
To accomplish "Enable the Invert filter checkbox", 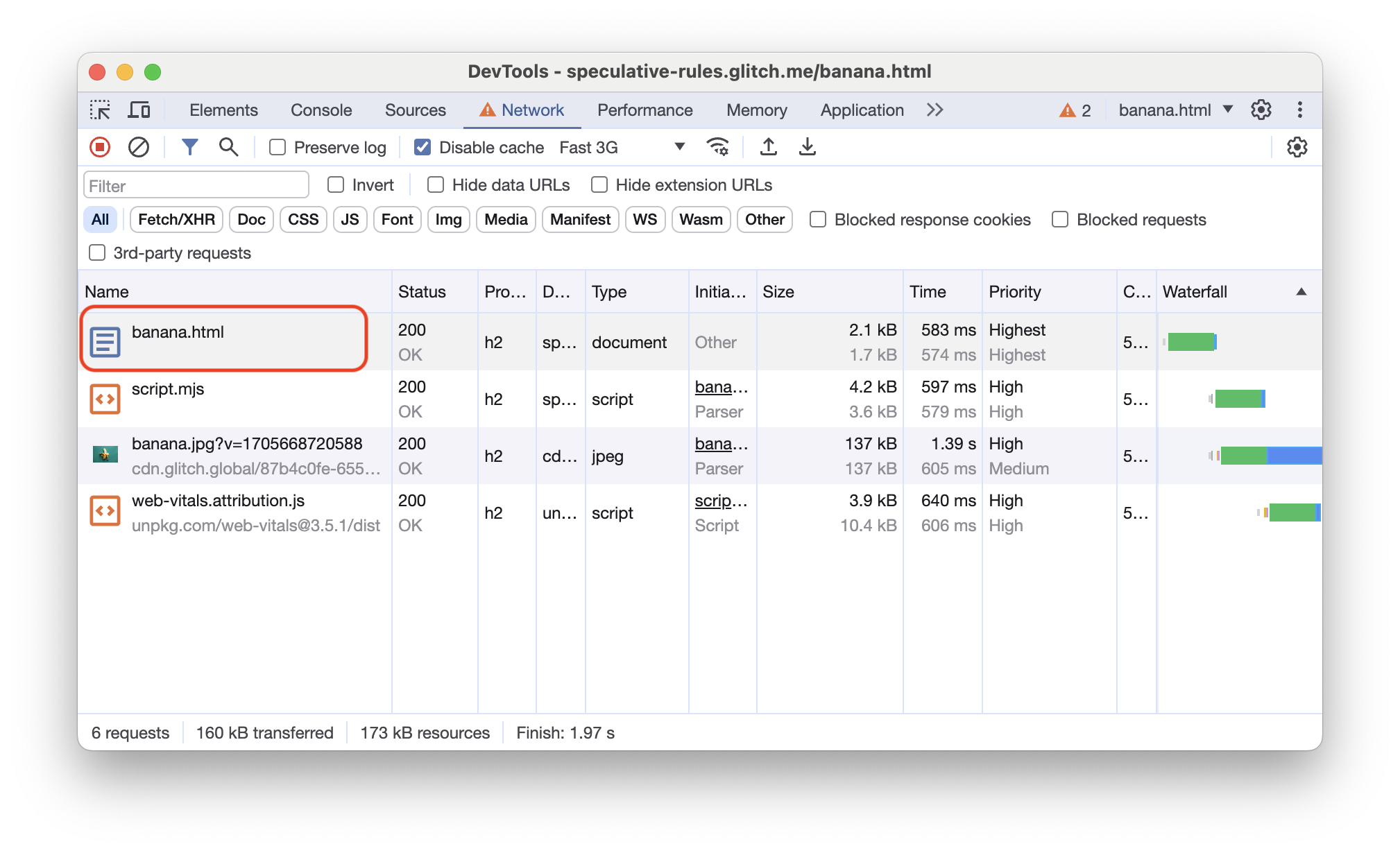I will tap(336, 184).
